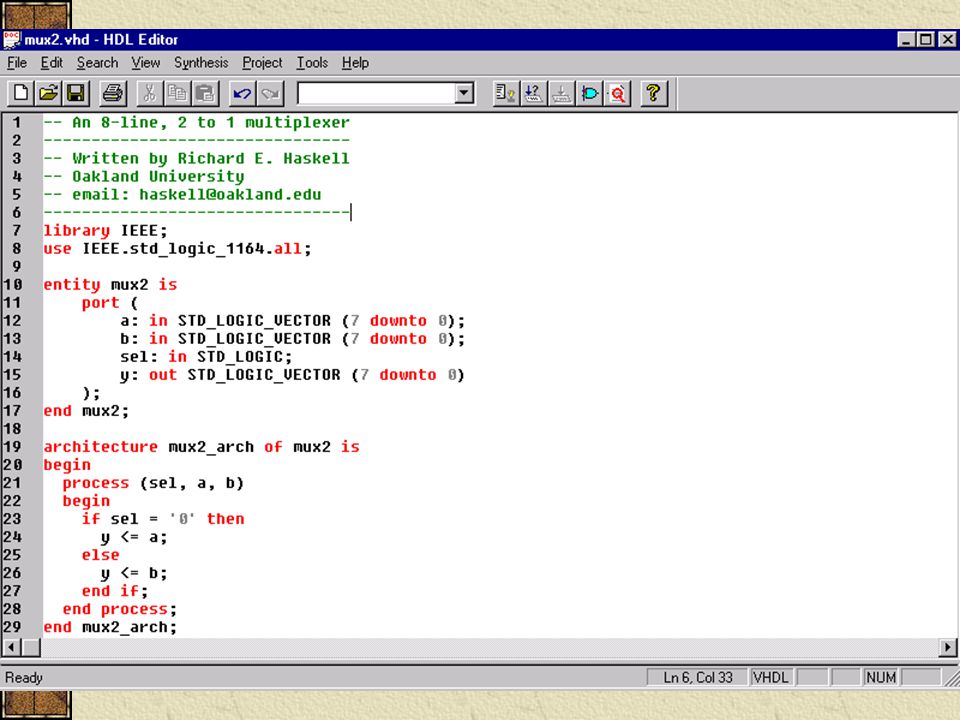Create a new file with the New icon

20,94
